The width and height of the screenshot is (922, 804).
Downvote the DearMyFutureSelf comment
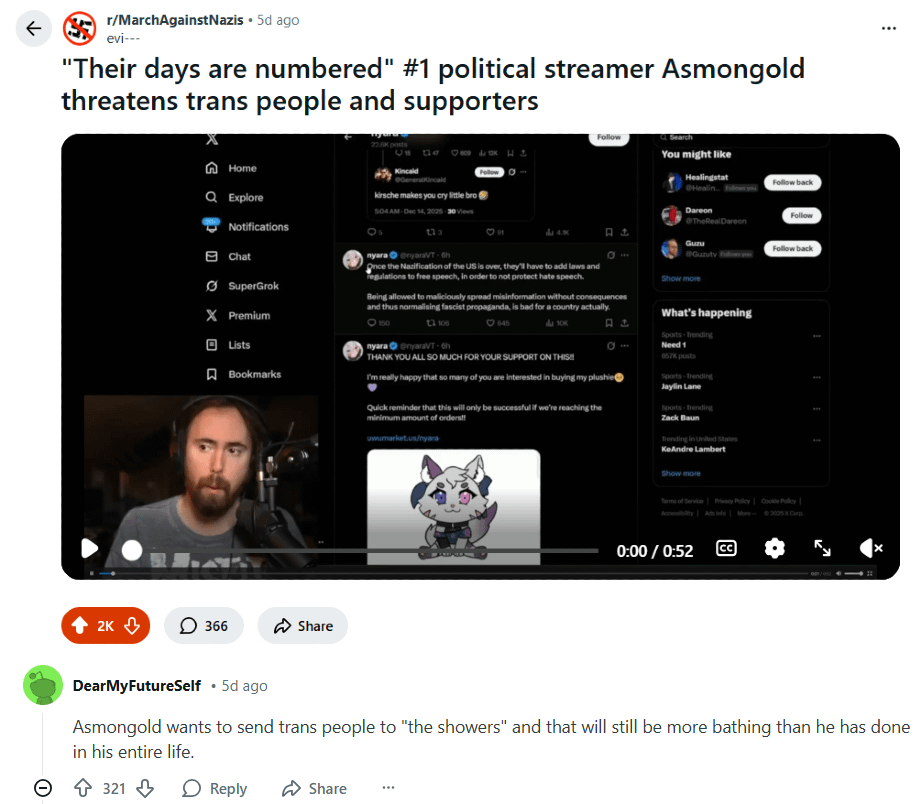pyautogui.click(x=145, y=788)
